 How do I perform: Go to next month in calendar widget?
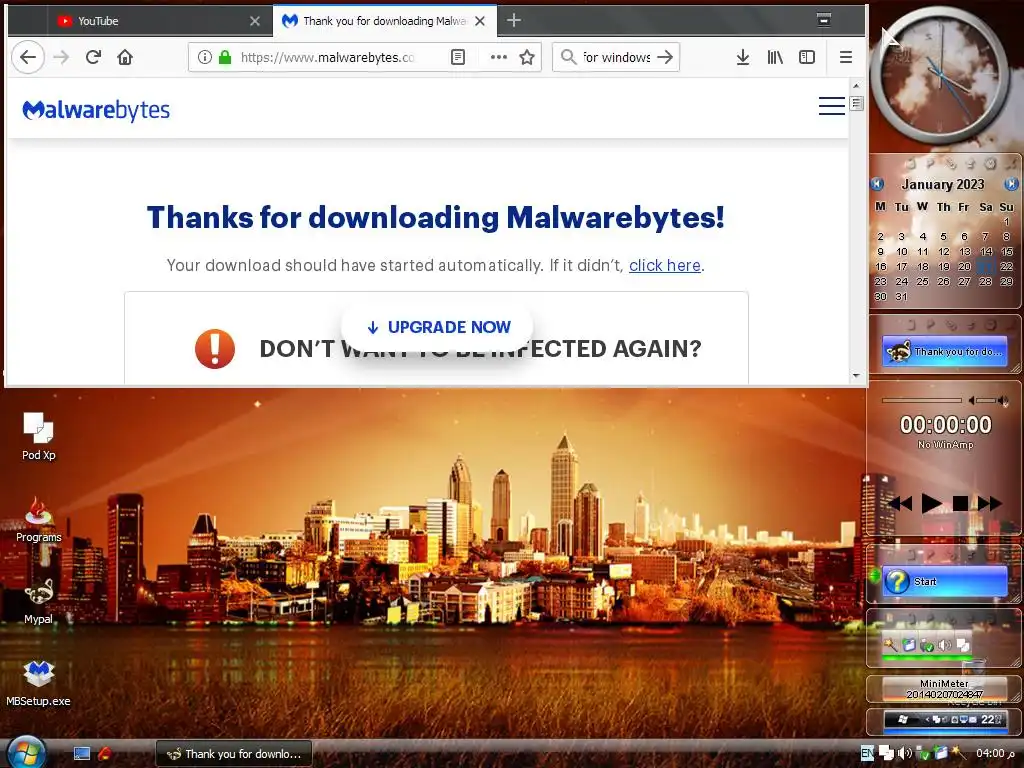(1011, 184)
